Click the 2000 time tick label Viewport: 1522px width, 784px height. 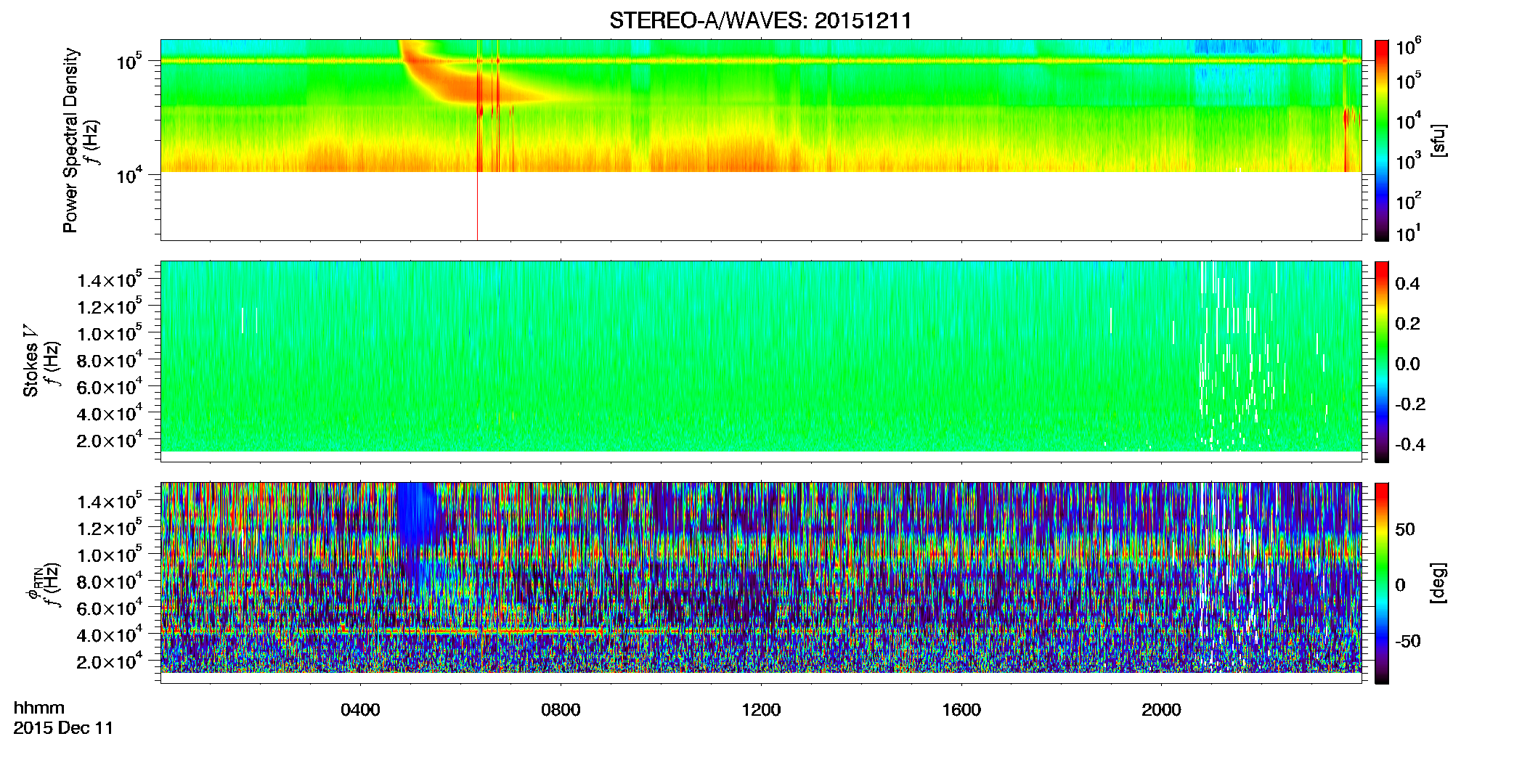[x=1161, y=710]
